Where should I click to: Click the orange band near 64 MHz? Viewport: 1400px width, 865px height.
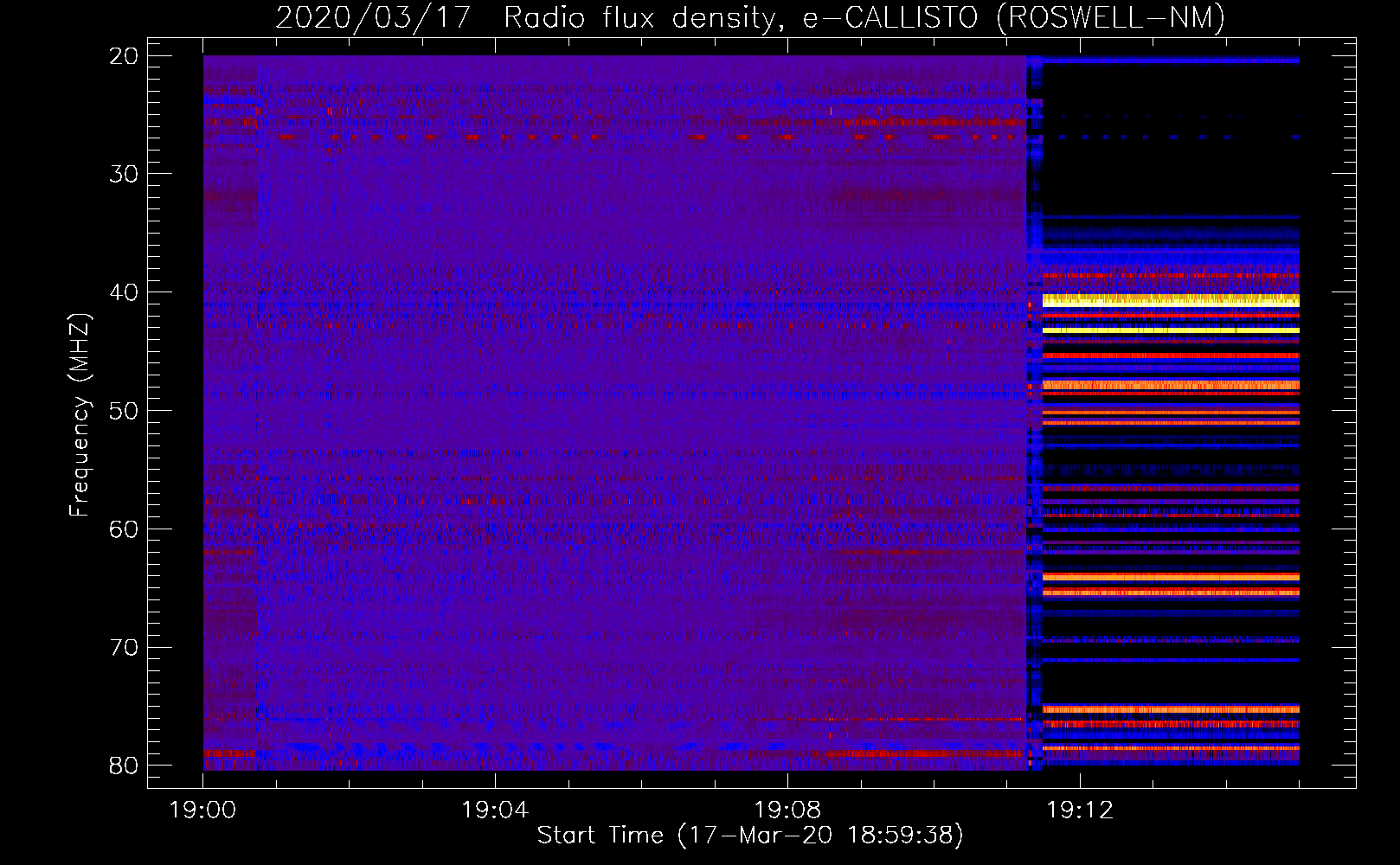point(1171,577)
